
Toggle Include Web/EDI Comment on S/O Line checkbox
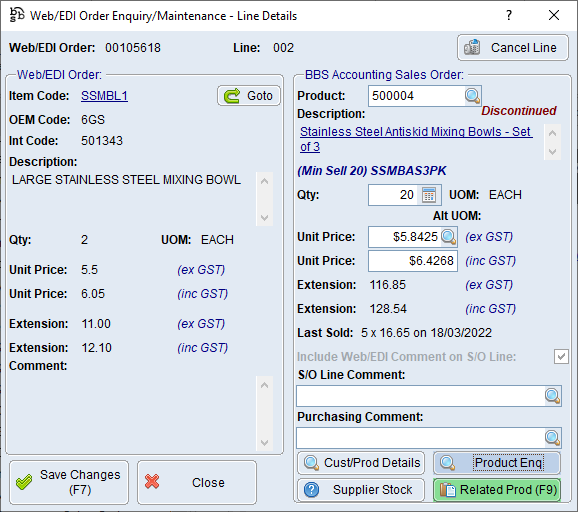pyautogui.click(x=561, y=356)
